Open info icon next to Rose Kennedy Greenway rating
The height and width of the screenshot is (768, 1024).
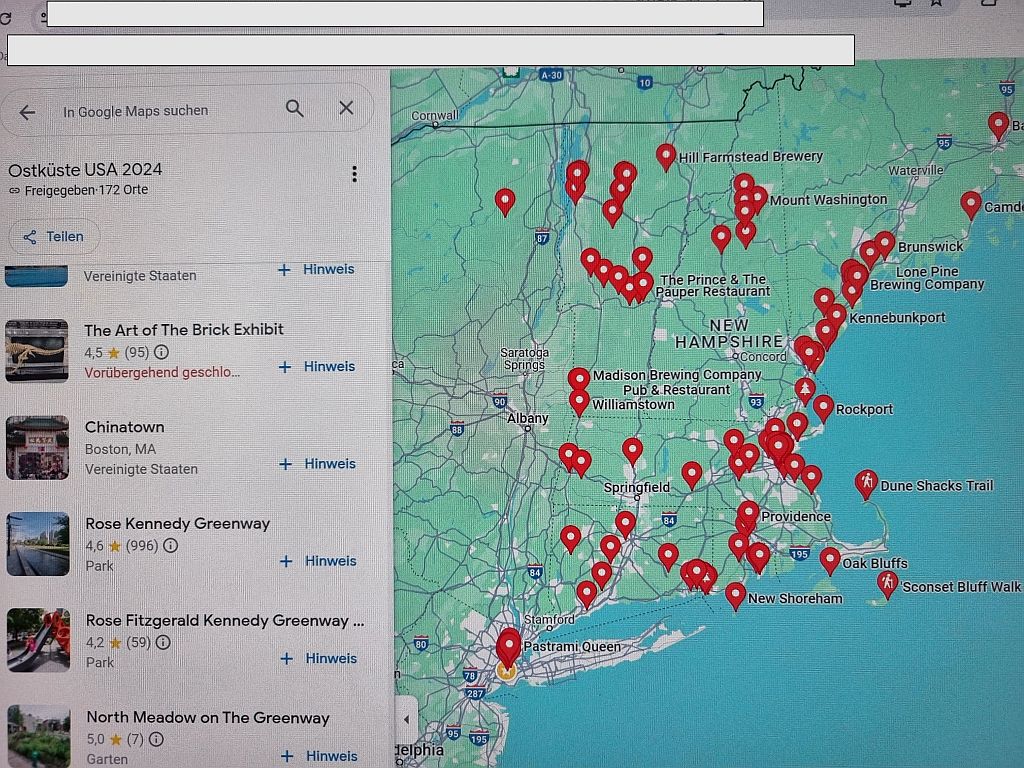[171, 546]
